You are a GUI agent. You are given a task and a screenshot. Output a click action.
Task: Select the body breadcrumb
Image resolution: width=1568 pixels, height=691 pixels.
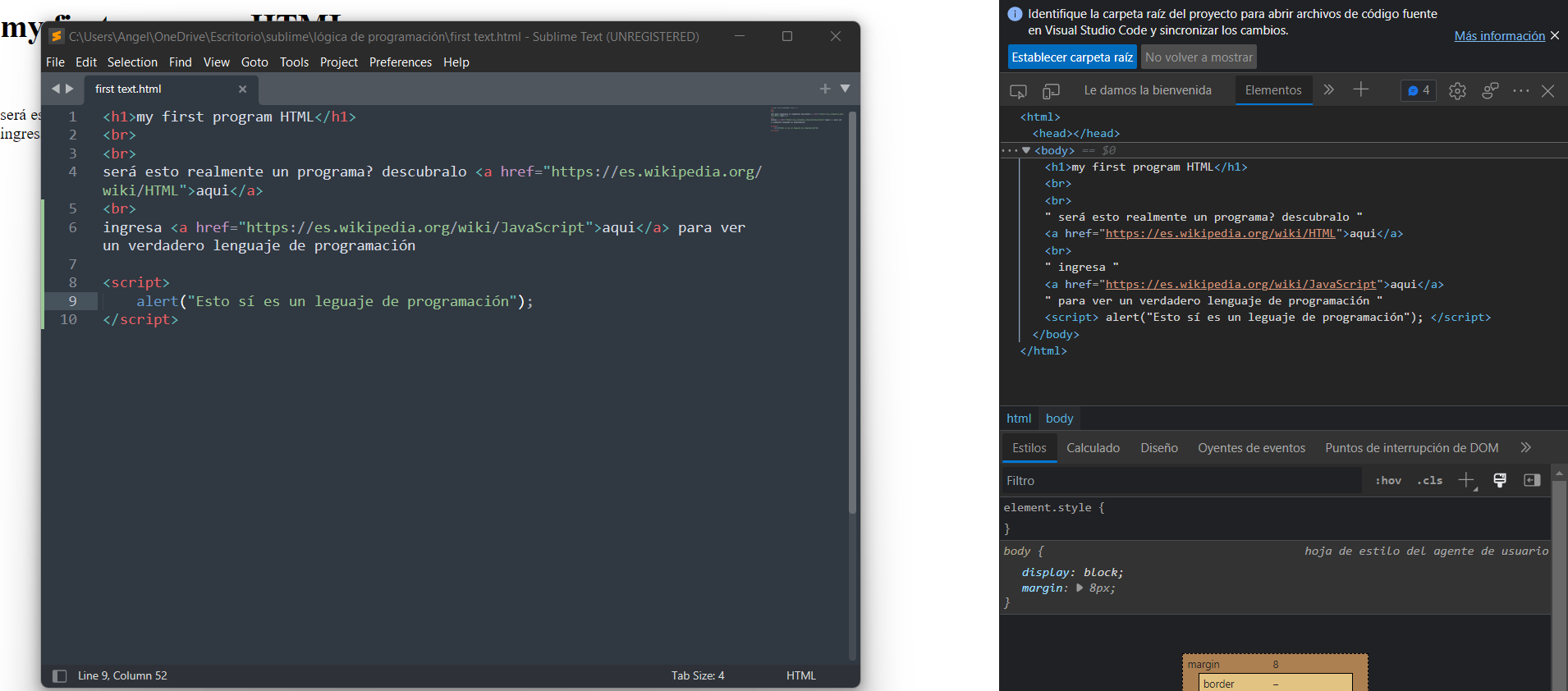1059,419
